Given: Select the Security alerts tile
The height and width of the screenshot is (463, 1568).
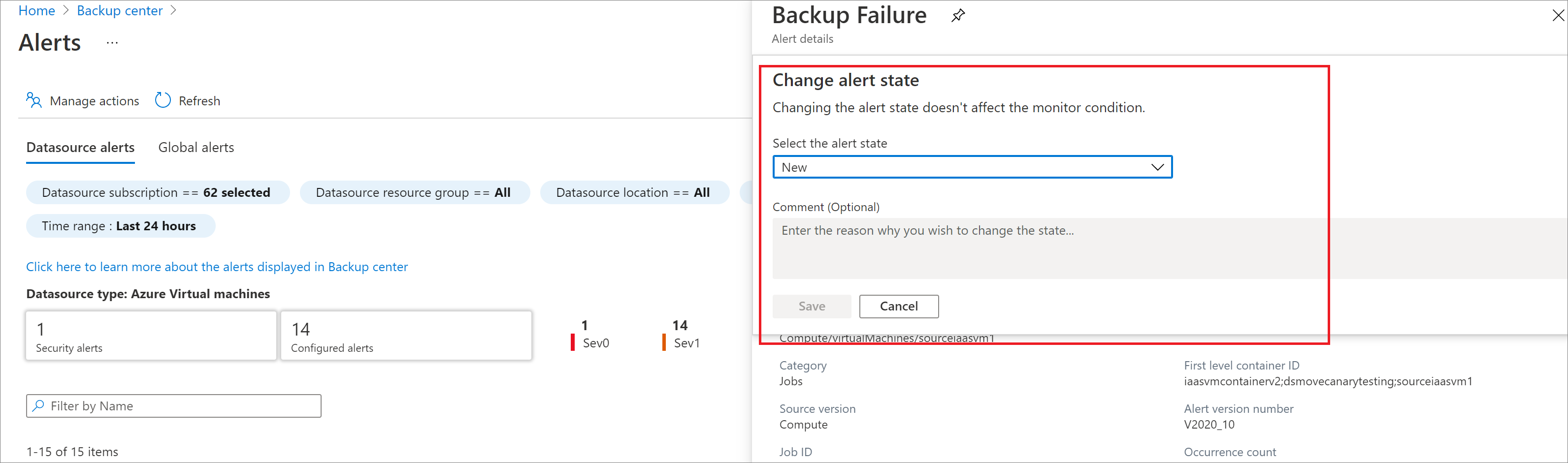Looking at the screenshot, I should [150, 336].
